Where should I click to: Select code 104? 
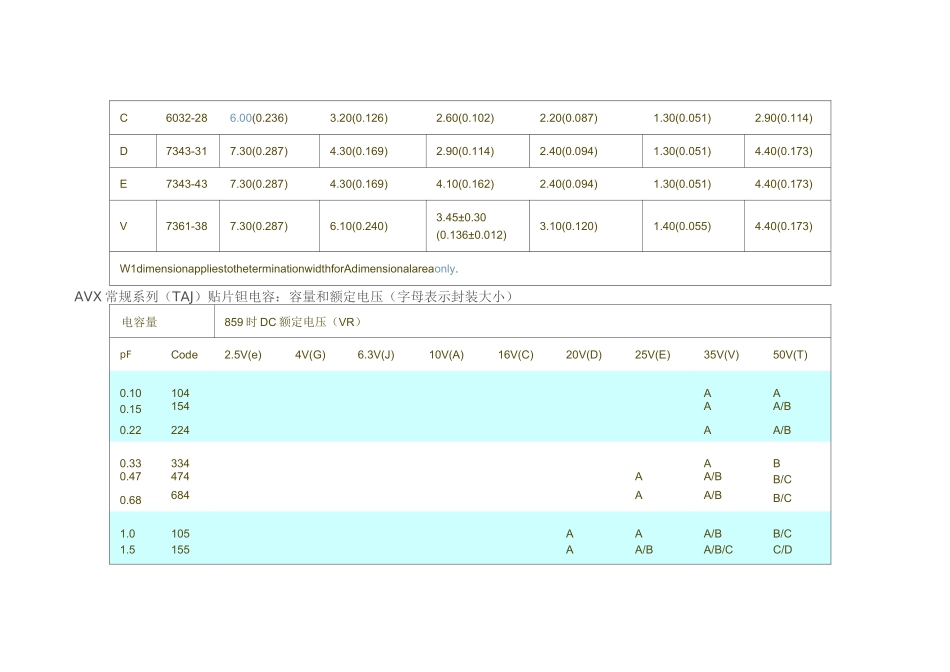click(180, 394)
